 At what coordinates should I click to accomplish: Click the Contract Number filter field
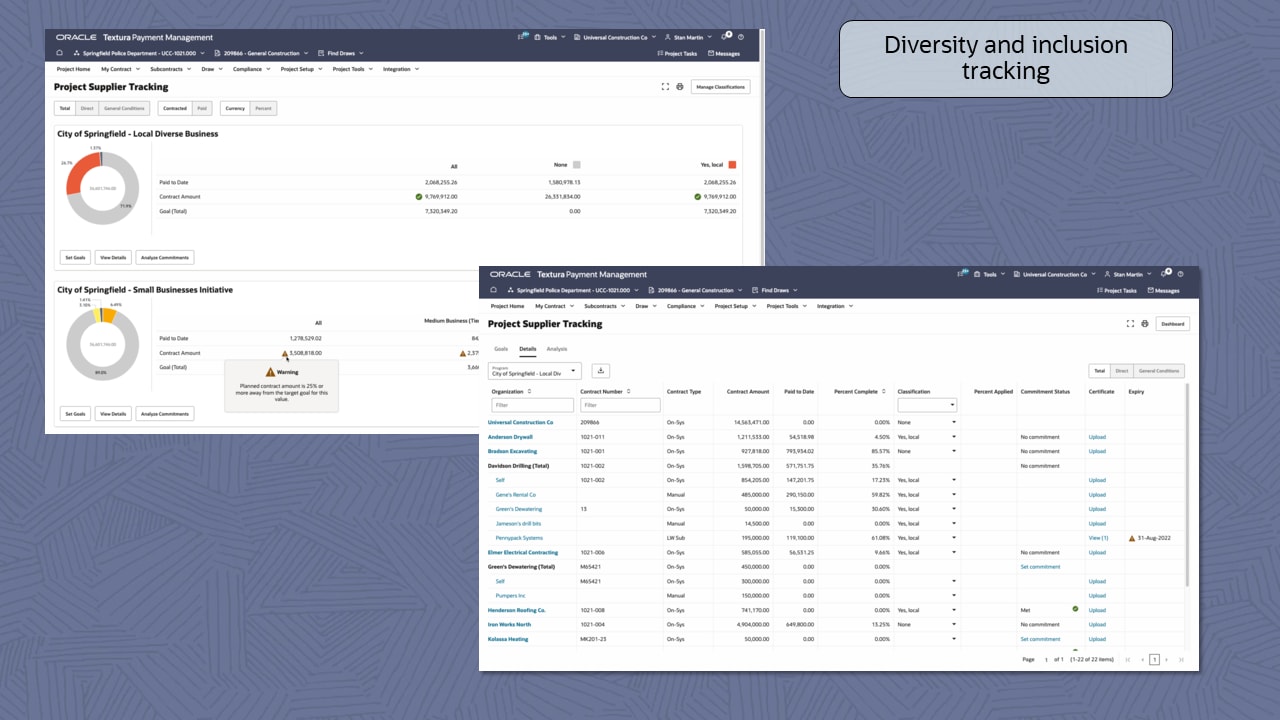(x=620, y=405)
